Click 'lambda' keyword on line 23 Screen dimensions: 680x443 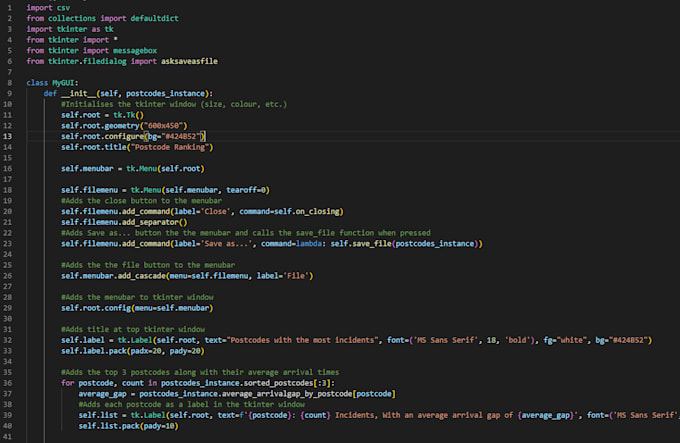point(309,244)
